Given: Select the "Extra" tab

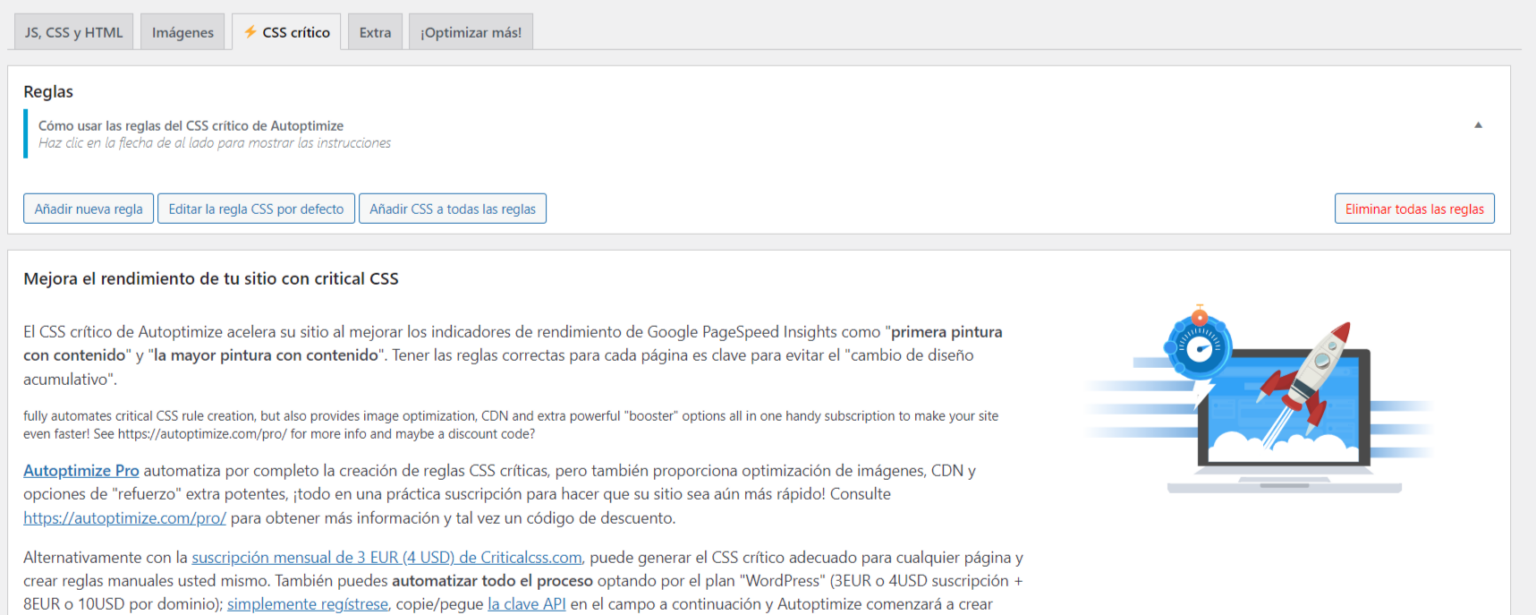Looking at the screenshot, I should [375, 31].
